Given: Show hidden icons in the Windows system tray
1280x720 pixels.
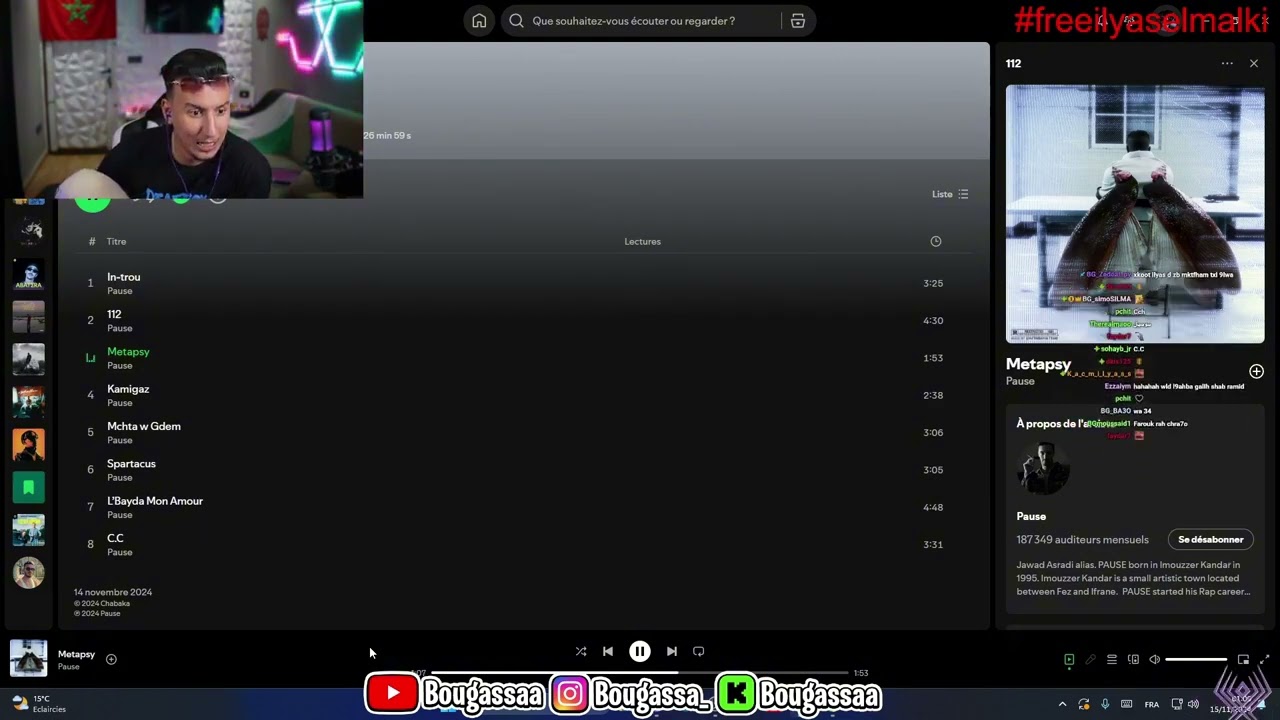Looking at the screenshot, I should (1062, 704).
